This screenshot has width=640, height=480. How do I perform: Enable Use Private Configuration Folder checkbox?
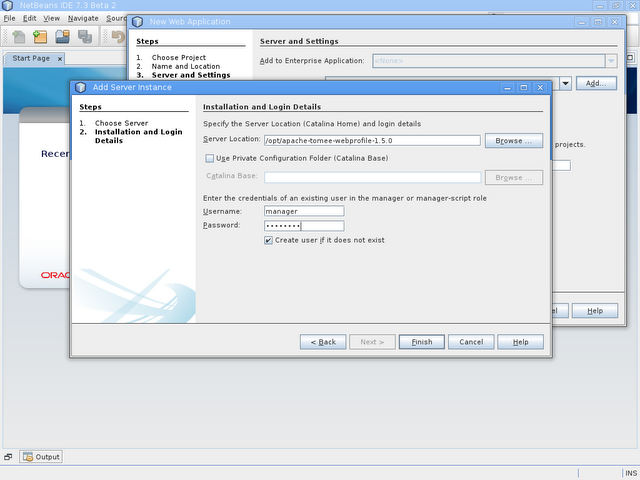(209, 158)
